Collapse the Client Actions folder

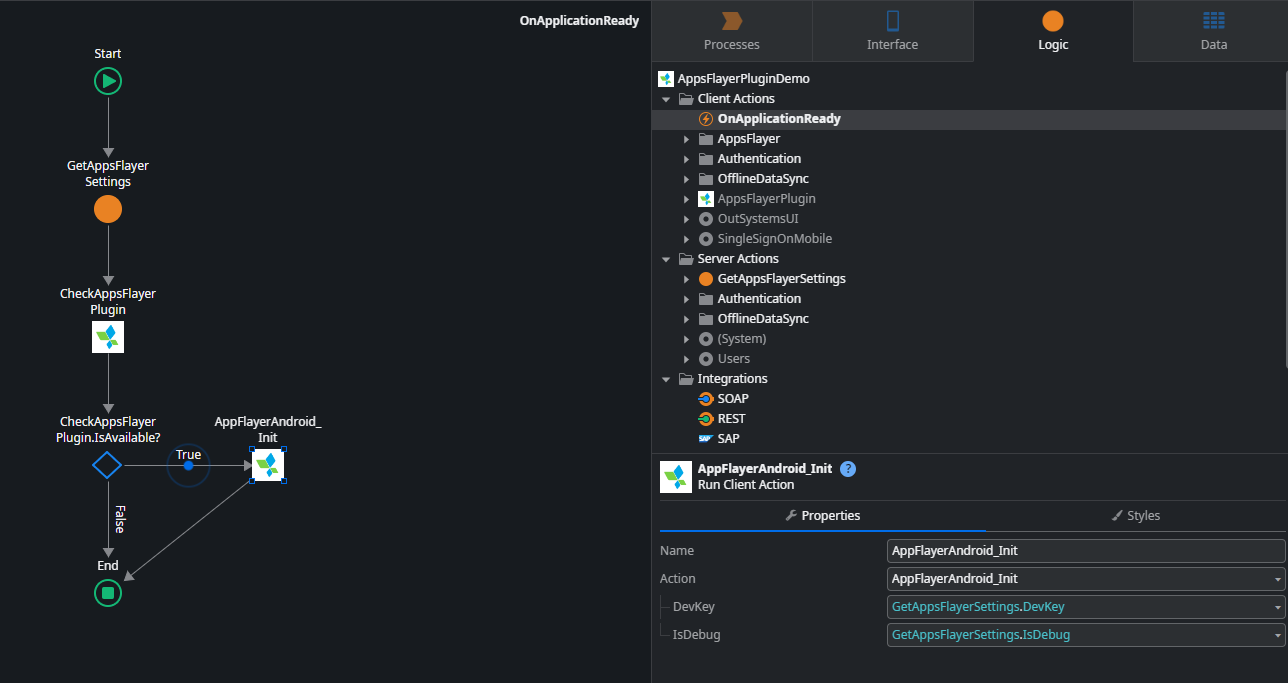666,99
